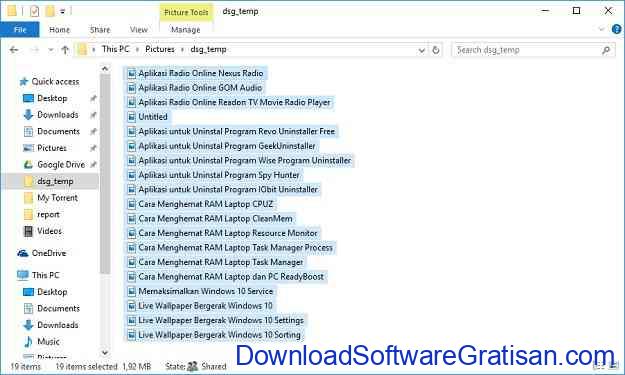Screen dimensions: 625x375
Task: Click the Picture Tools contextual tab header
Action: pos(186,12)
